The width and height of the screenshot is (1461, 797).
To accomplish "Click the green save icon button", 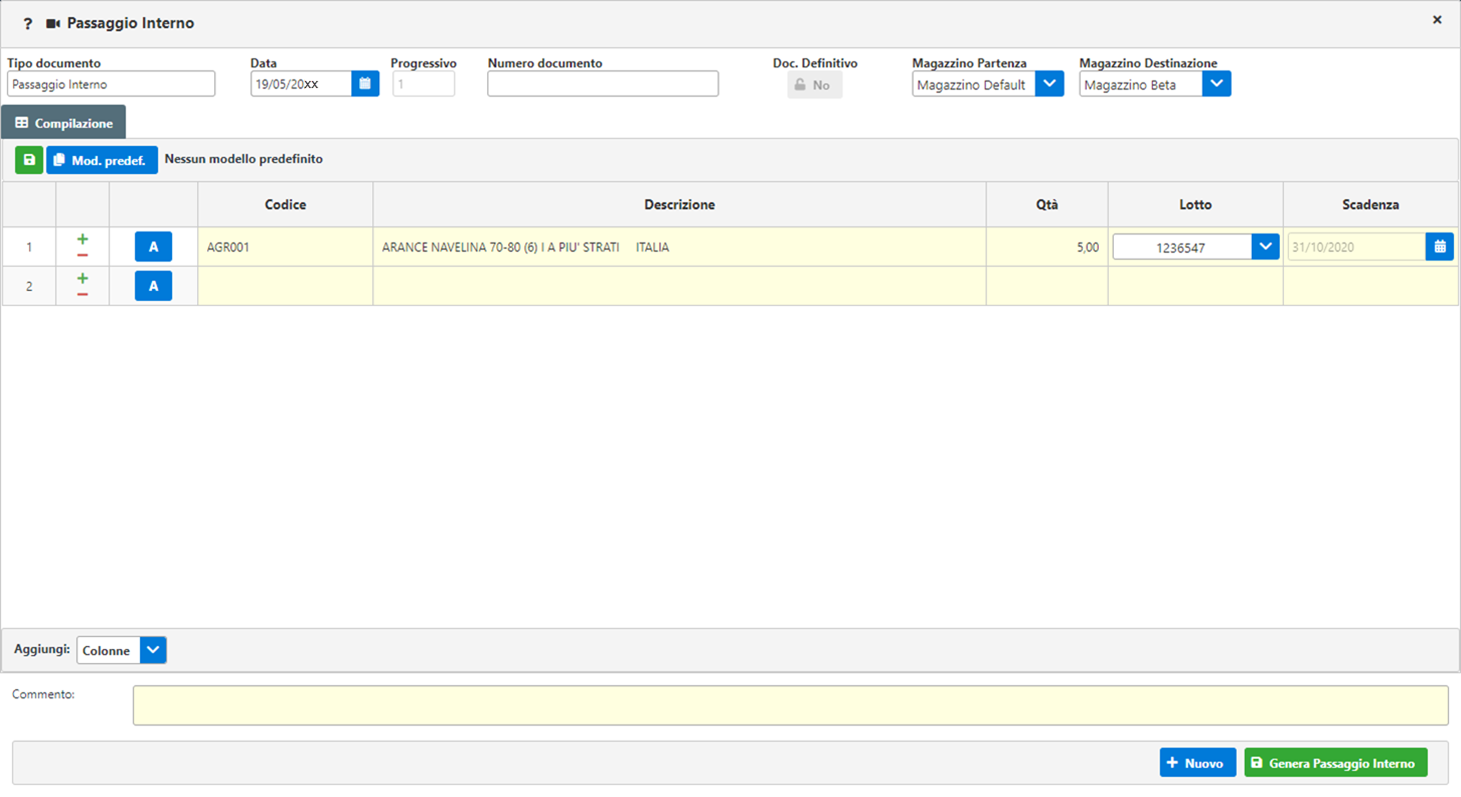I will click(29, 160).
